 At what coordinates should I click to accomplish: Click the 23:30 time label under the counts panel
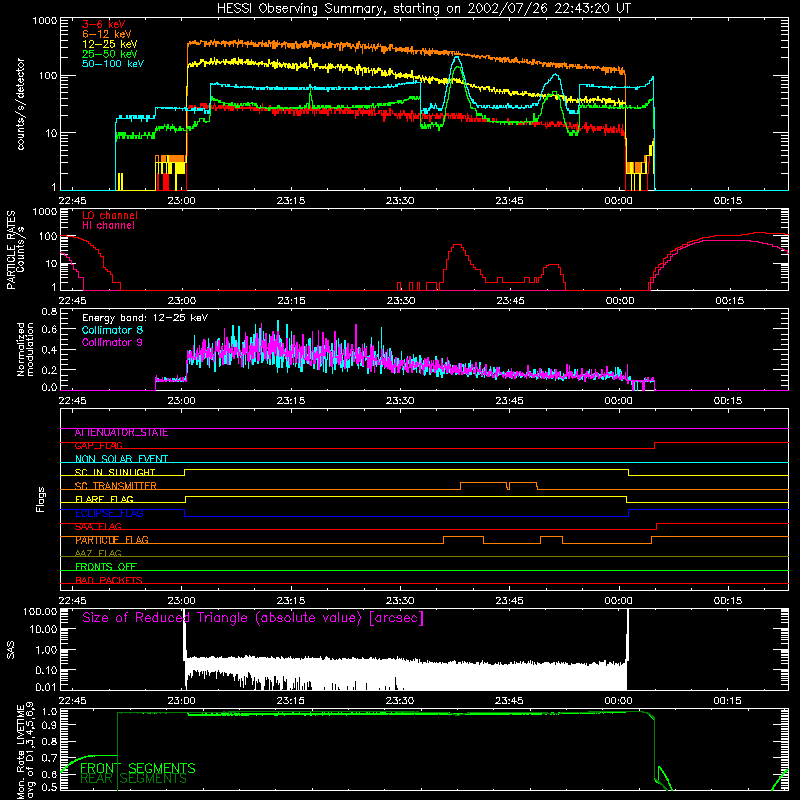(400, 201)
